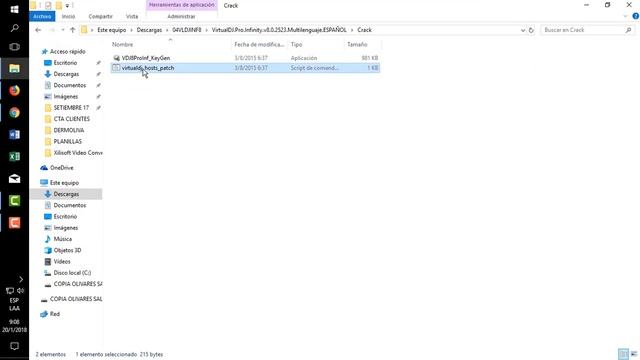Show hidden tray icons chevron

click(21, 279)
